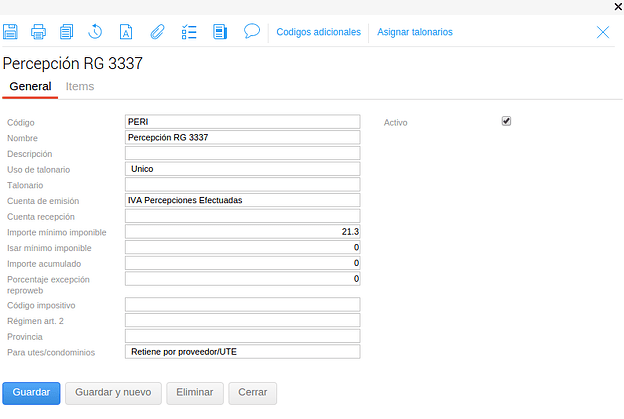
Task: Click the Cuenta de emisión field
Action: pos(242,200)
